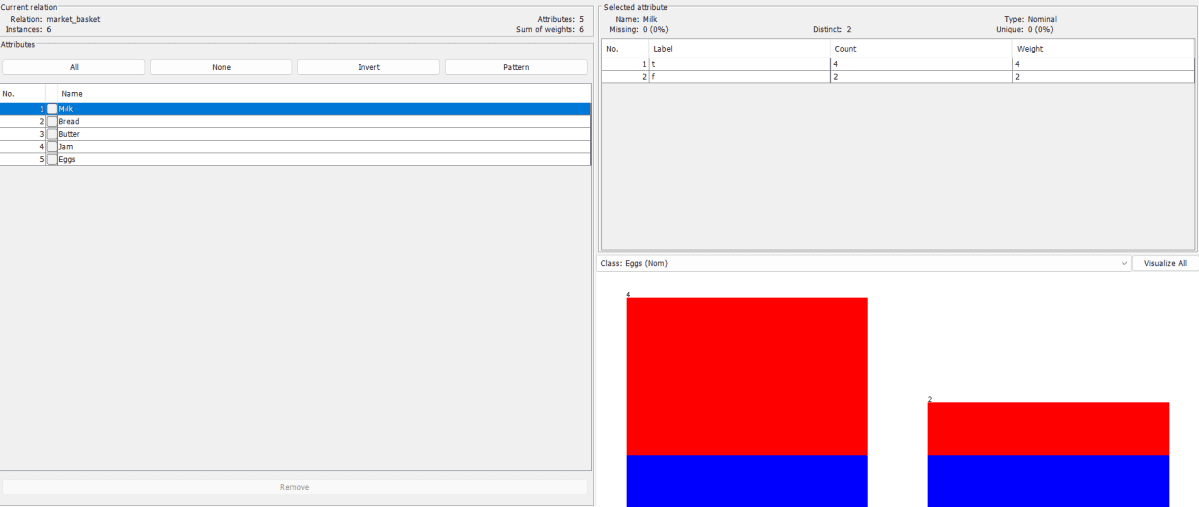This screenshot has height=507, width=1199.
Task: Select the Milk attribute row
Action: (x=295, y=109)
